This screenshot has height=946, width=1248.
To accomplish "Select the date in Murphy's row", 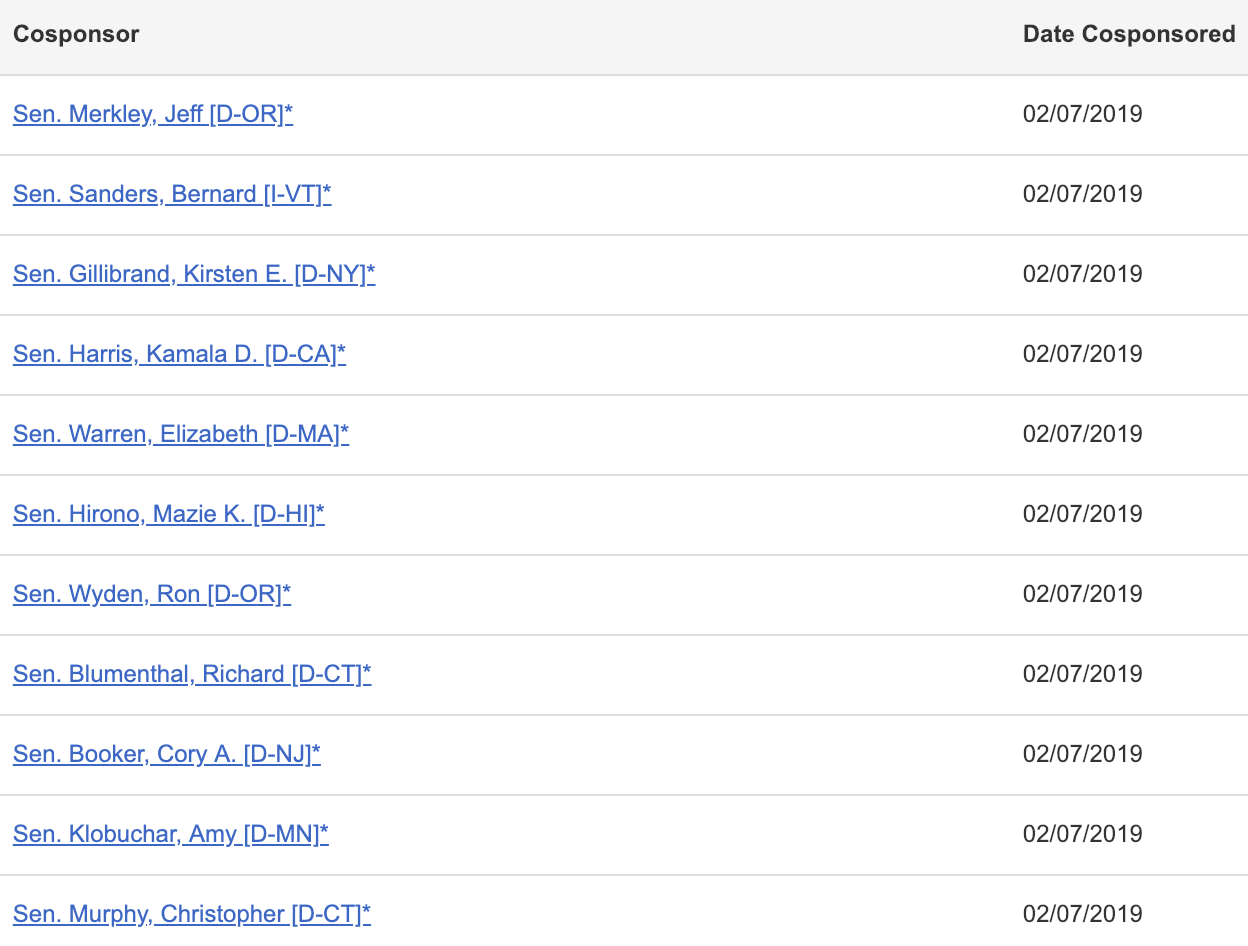I will point(1082,914).
